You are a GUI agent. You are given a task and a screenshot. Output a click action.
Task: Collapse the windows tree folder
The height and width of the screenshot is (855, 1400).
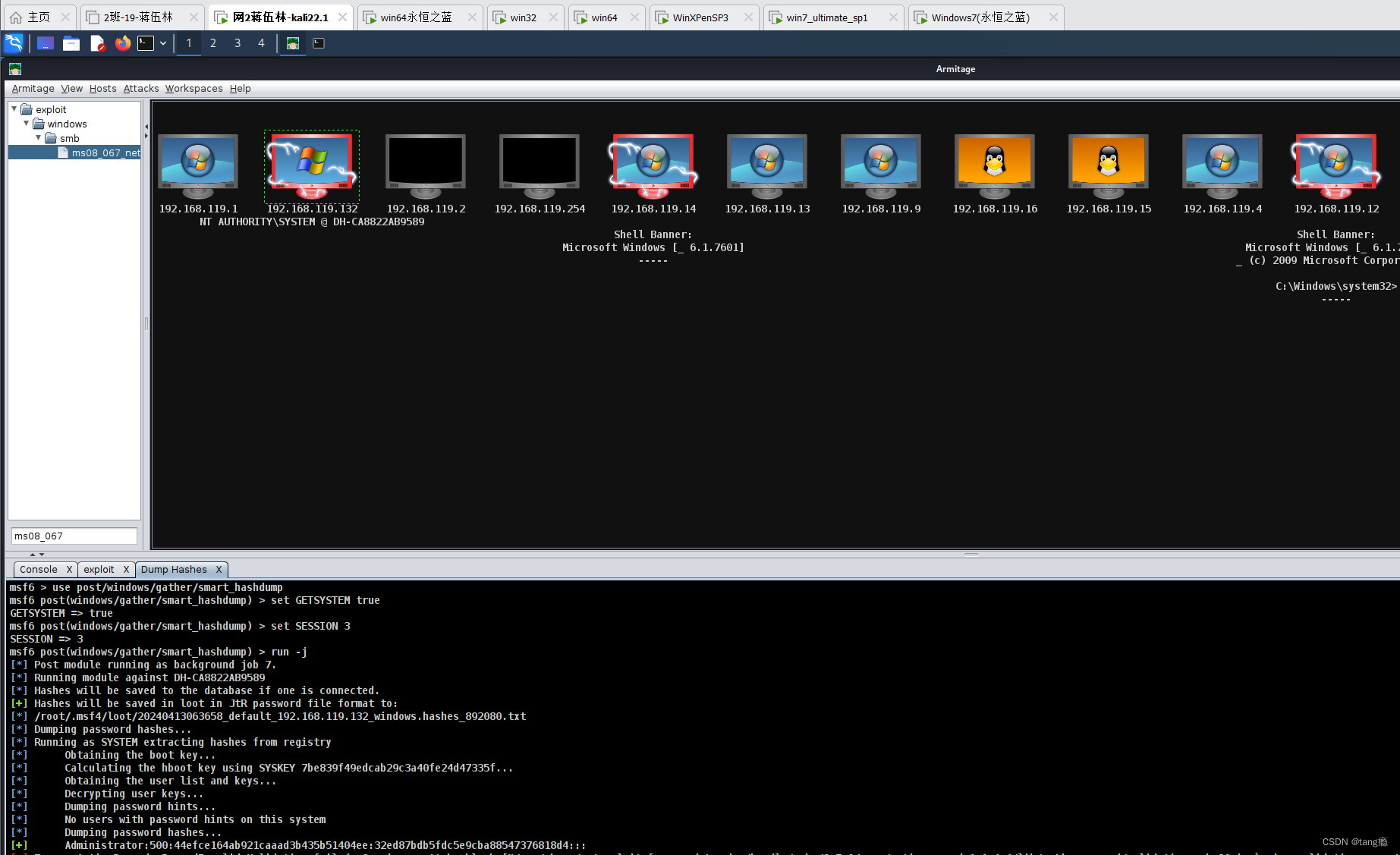(26, 124)
